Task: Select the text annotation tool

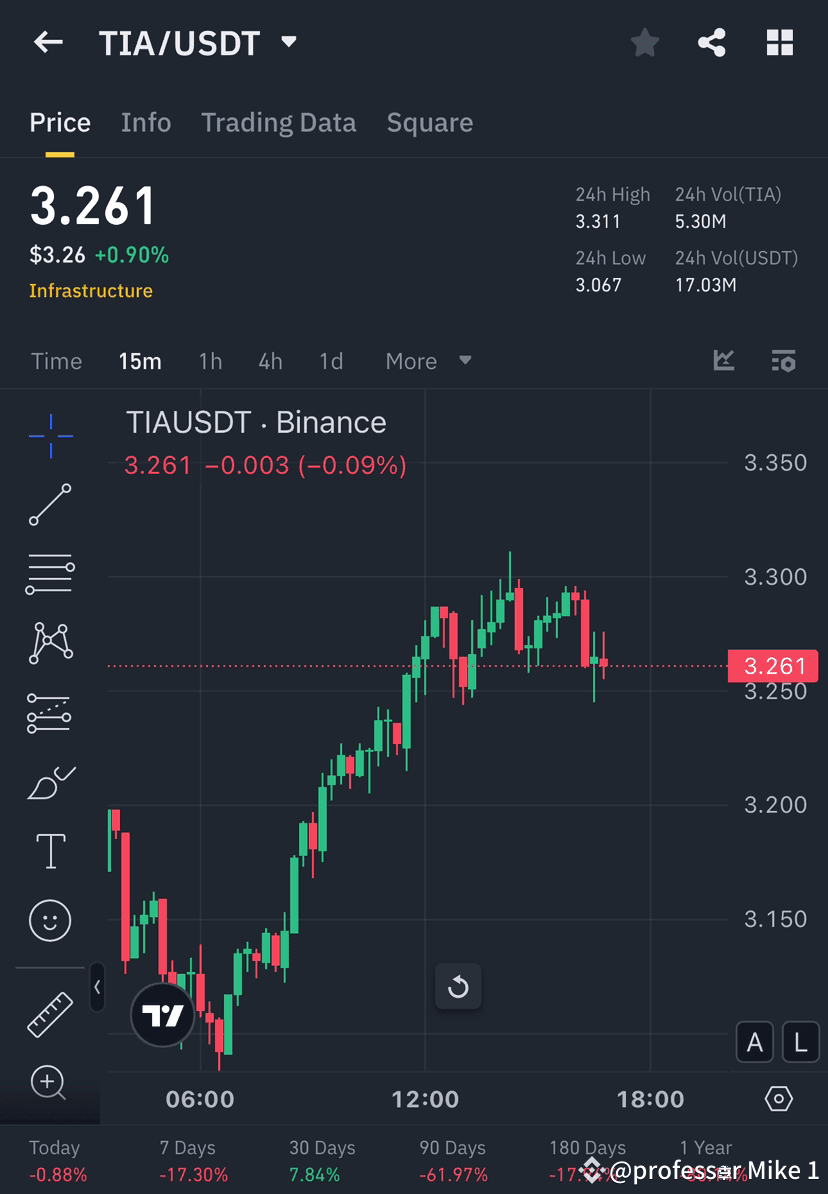Action: [50, 851]
